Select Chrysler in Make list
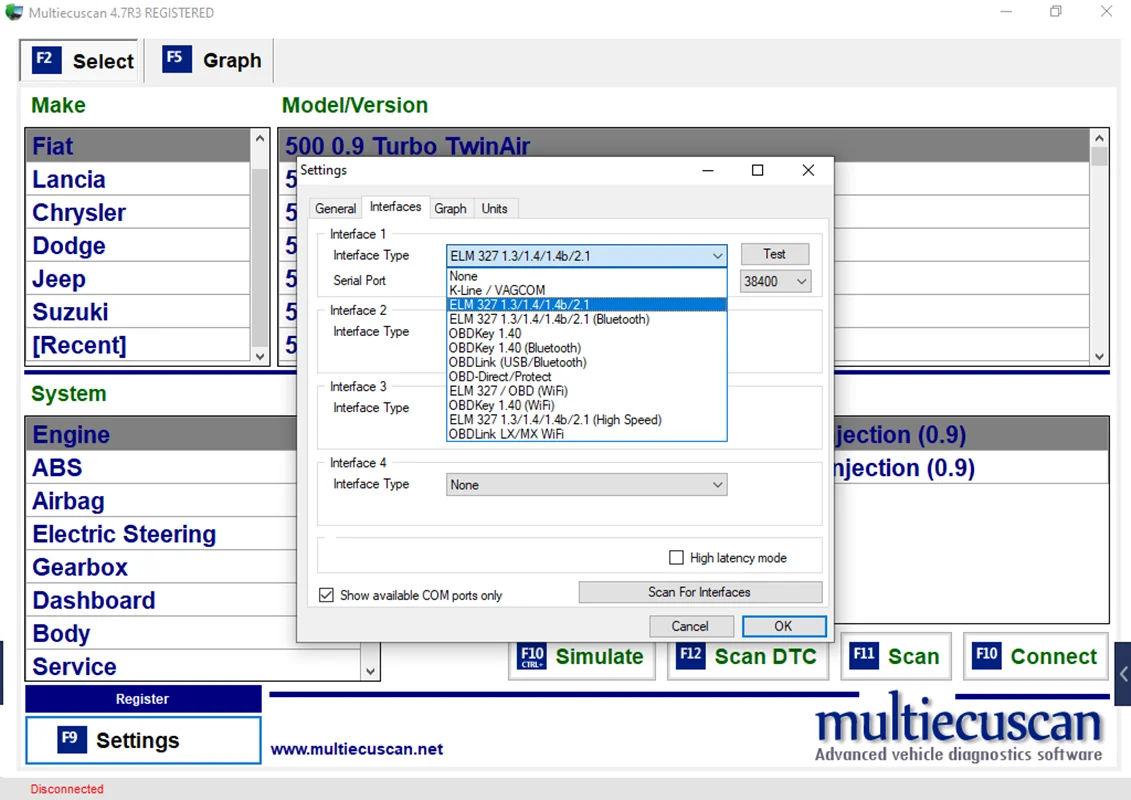The width and height of the screenshot is (1131, 800). [138, 212]
